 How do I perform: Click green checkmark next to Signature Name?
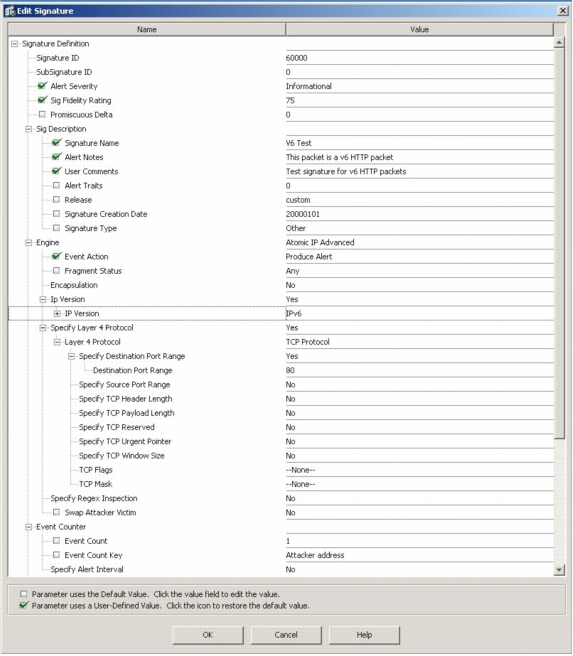coord(56,143)
